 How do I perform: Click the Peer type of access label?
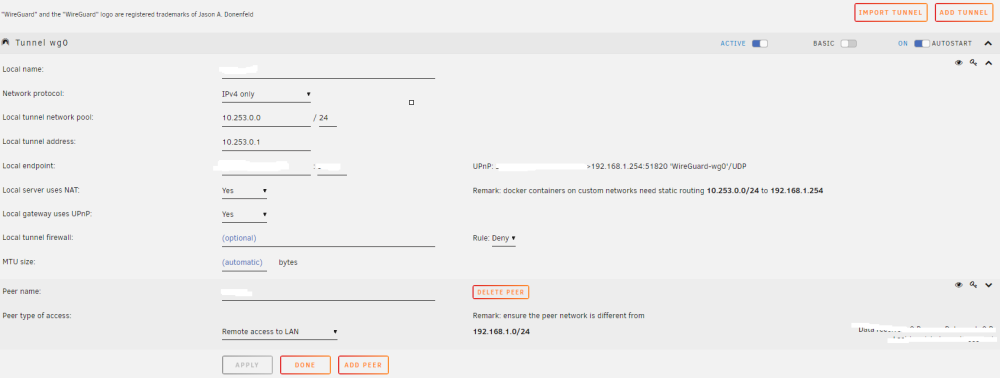pyautogui.click(x=37, y=316)
